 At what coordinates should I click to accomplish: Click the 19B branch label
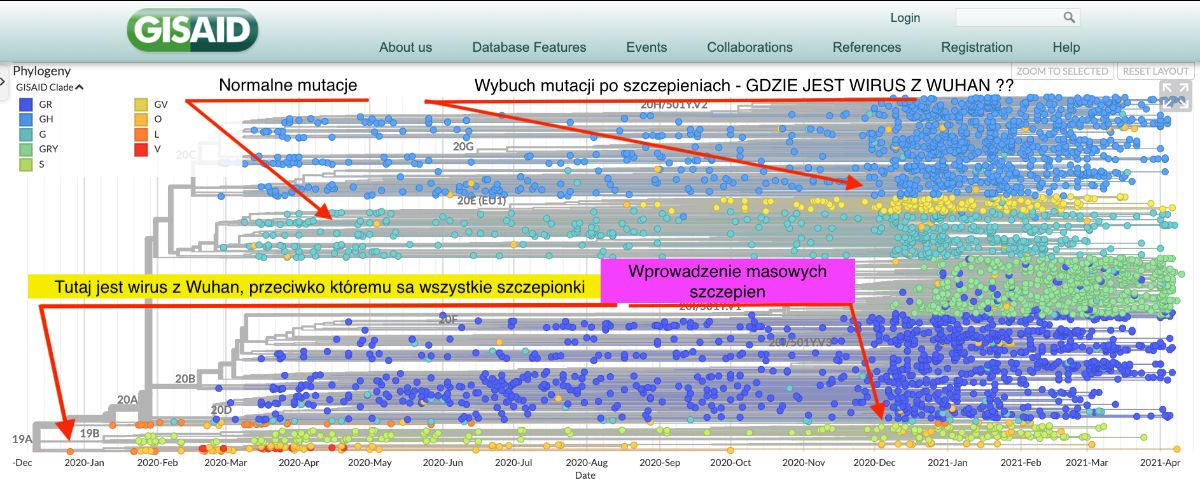pos(89,433)
